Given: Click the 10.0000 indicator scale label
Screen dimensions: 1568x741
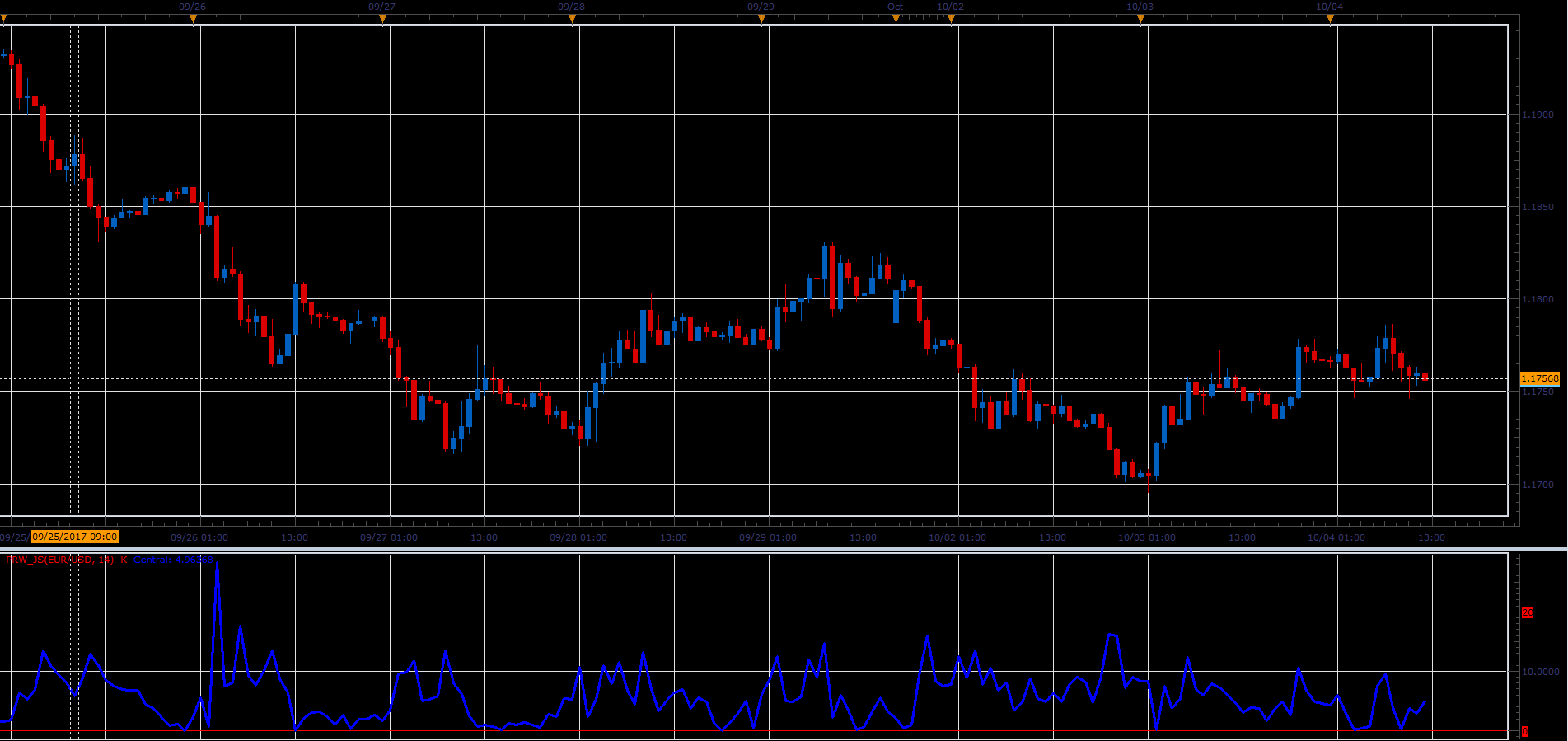Looking at the screenshot, I should tap(1540, 672).
